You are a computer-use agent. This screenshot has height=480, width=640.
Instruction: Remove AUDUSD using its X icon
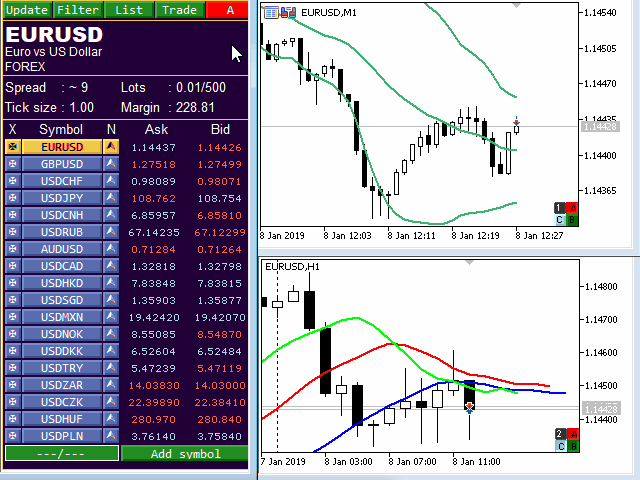13,249
